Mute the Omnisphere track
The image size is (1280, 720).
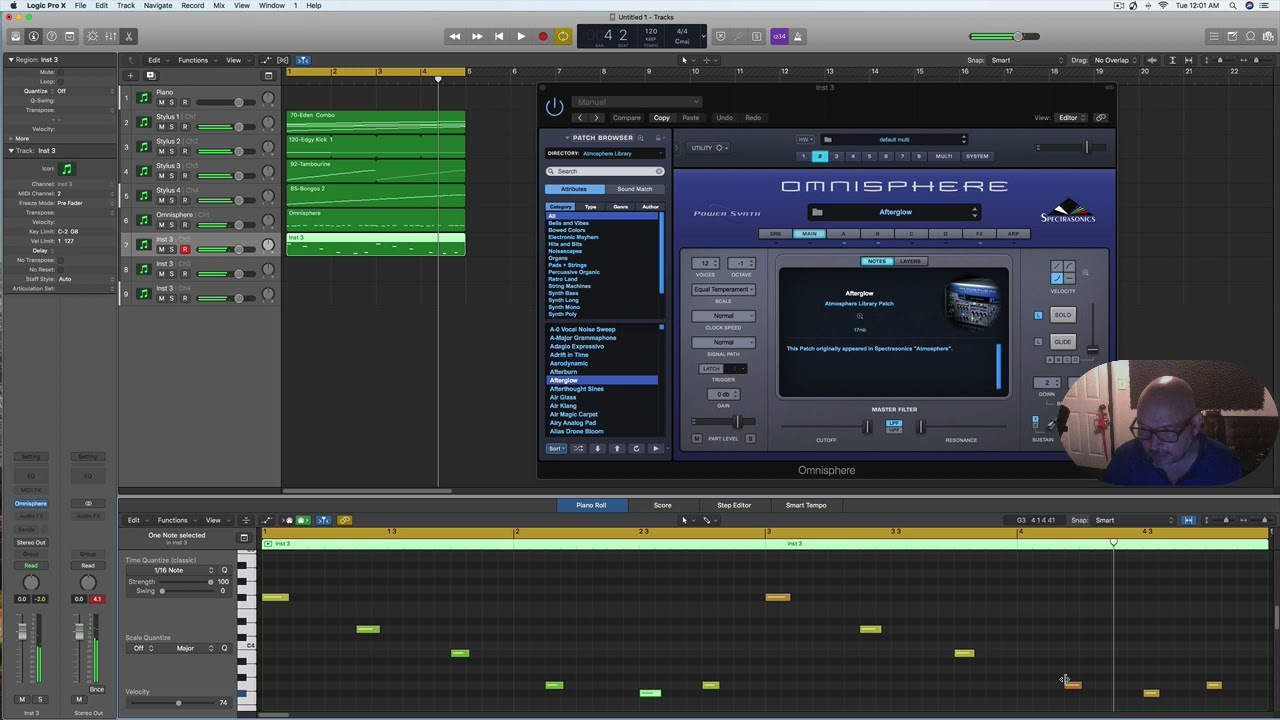(160, 224)
